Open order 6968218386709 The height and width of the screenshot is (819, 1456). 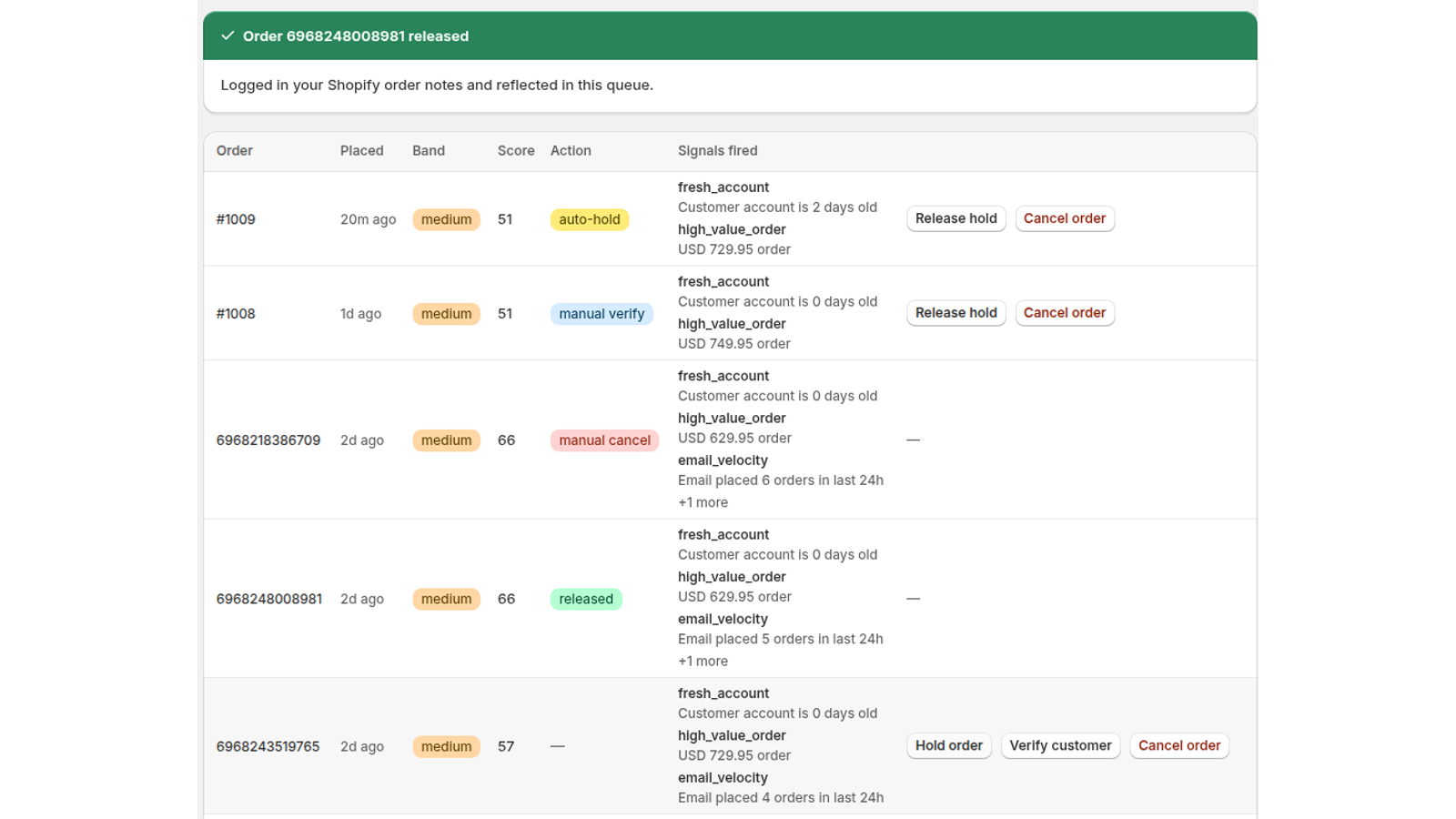click(x=268, y=440)
